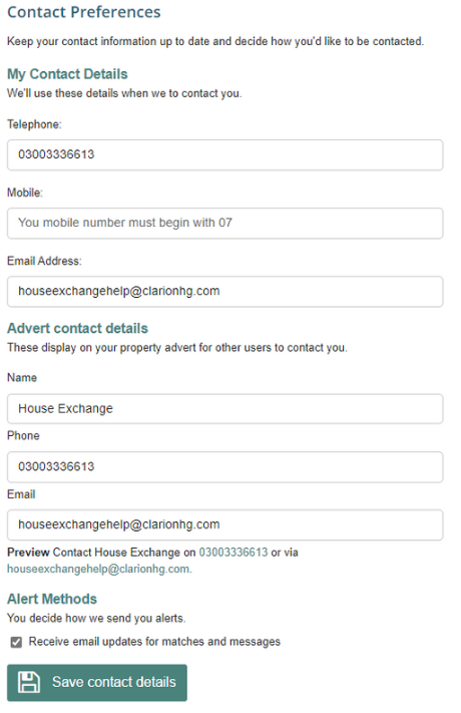Click the floppy disk save icon
Image resolution: width=461 pixels, height=713 pixels.
point(29,682)
